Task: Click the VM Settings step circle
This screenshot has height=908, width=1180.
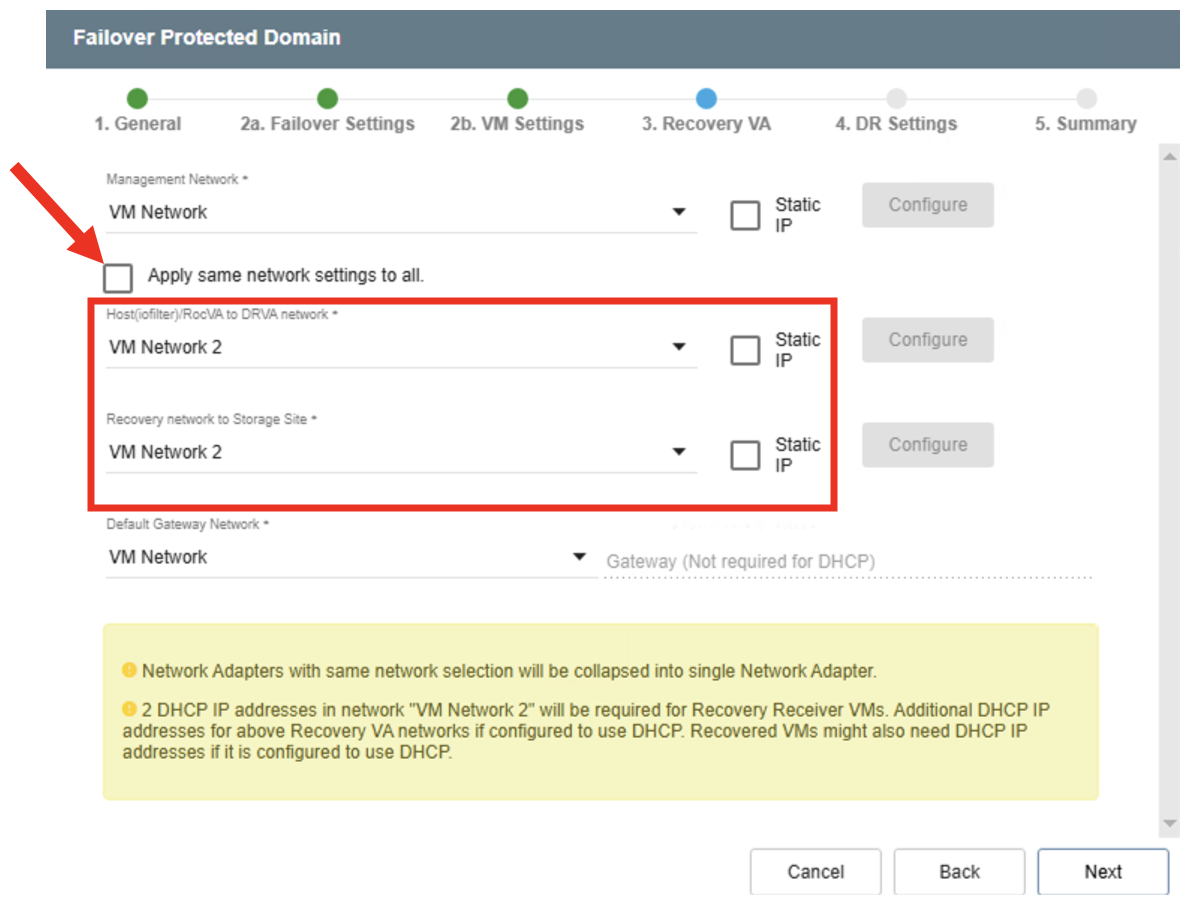Action: (517, 98)
